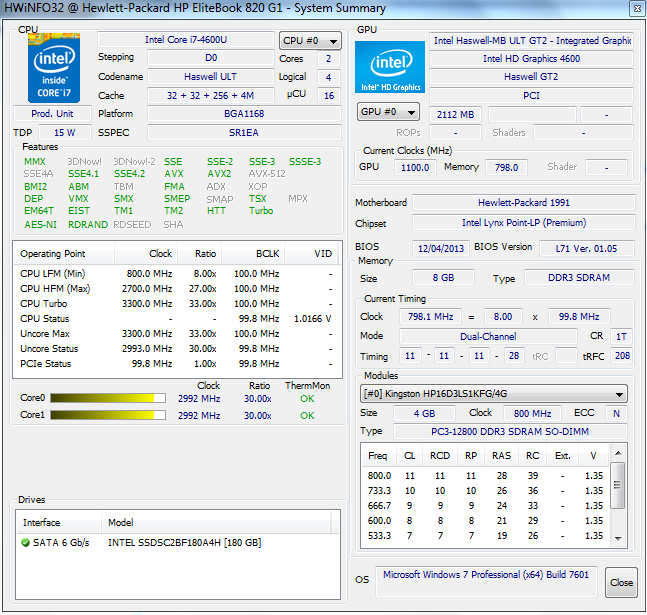The image size is (647, 615).
Task: Click the BCLK column header
Action: 253,253
